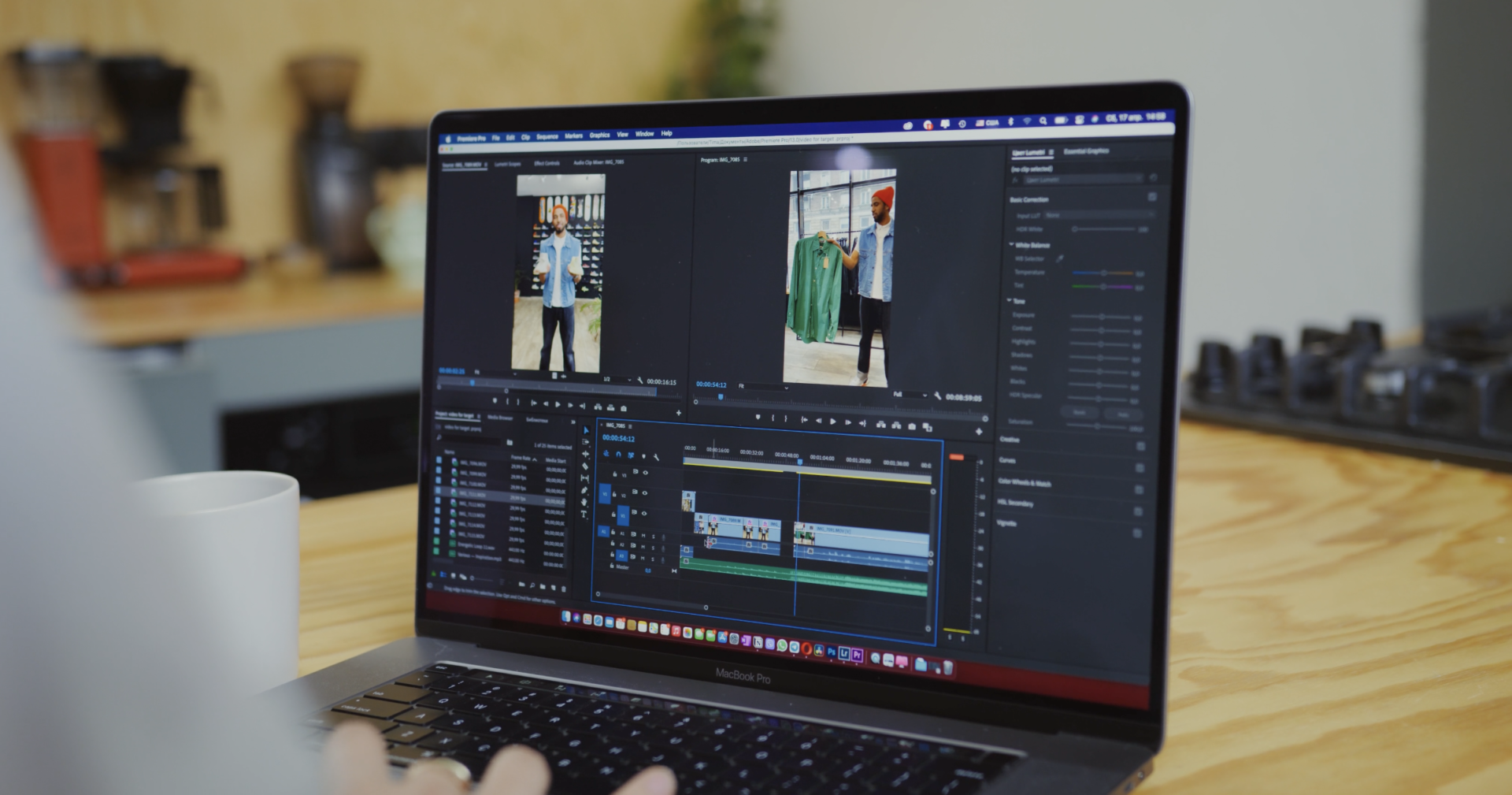Click Export Frame camera in Program monitor
1512x795 pixels.
point(912,426)
